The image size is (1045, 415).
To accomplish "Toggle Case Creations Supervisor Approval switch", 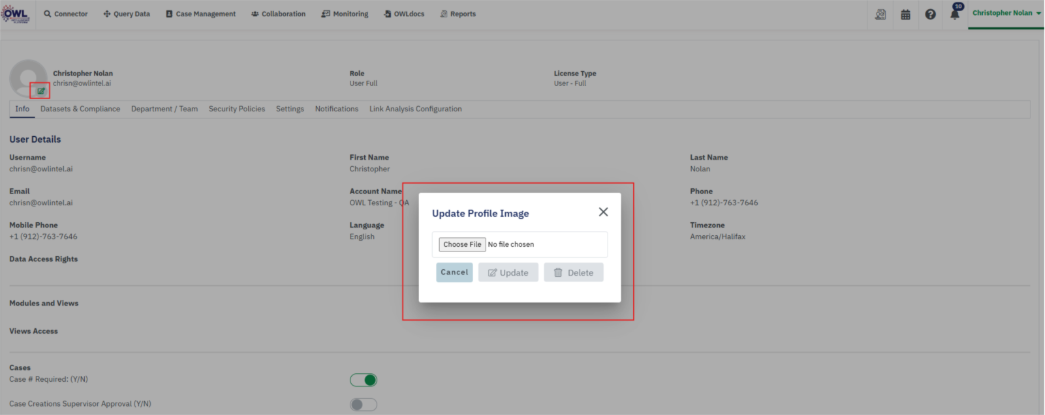I will (363, 404).
